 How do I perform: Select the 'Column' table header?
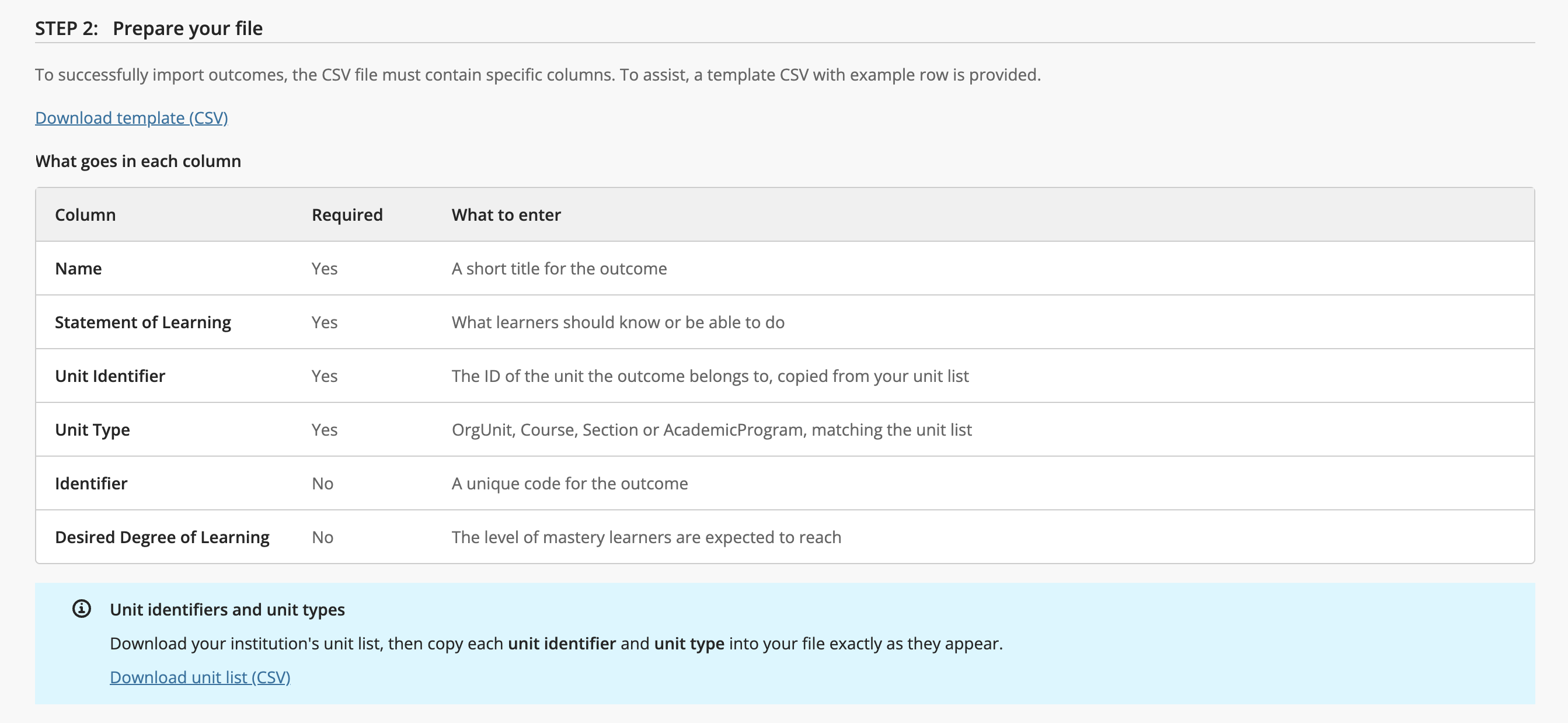(85, 214)
